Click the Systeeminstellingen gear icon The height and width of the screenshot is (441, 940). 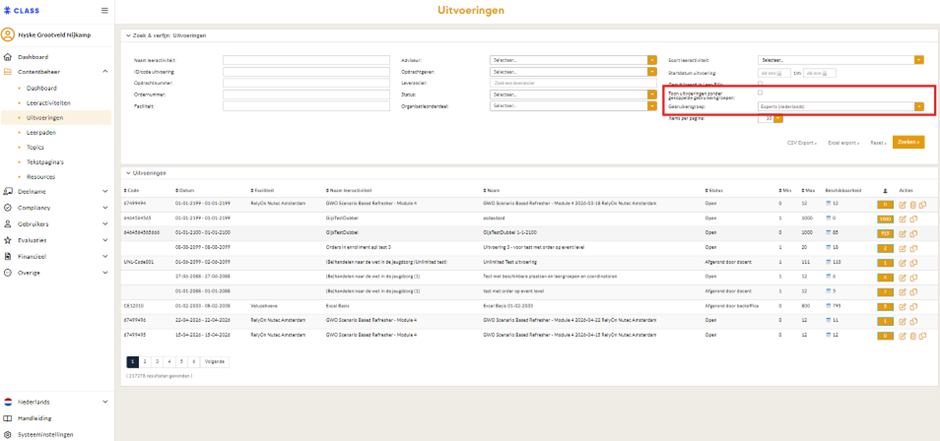point(8,435)
